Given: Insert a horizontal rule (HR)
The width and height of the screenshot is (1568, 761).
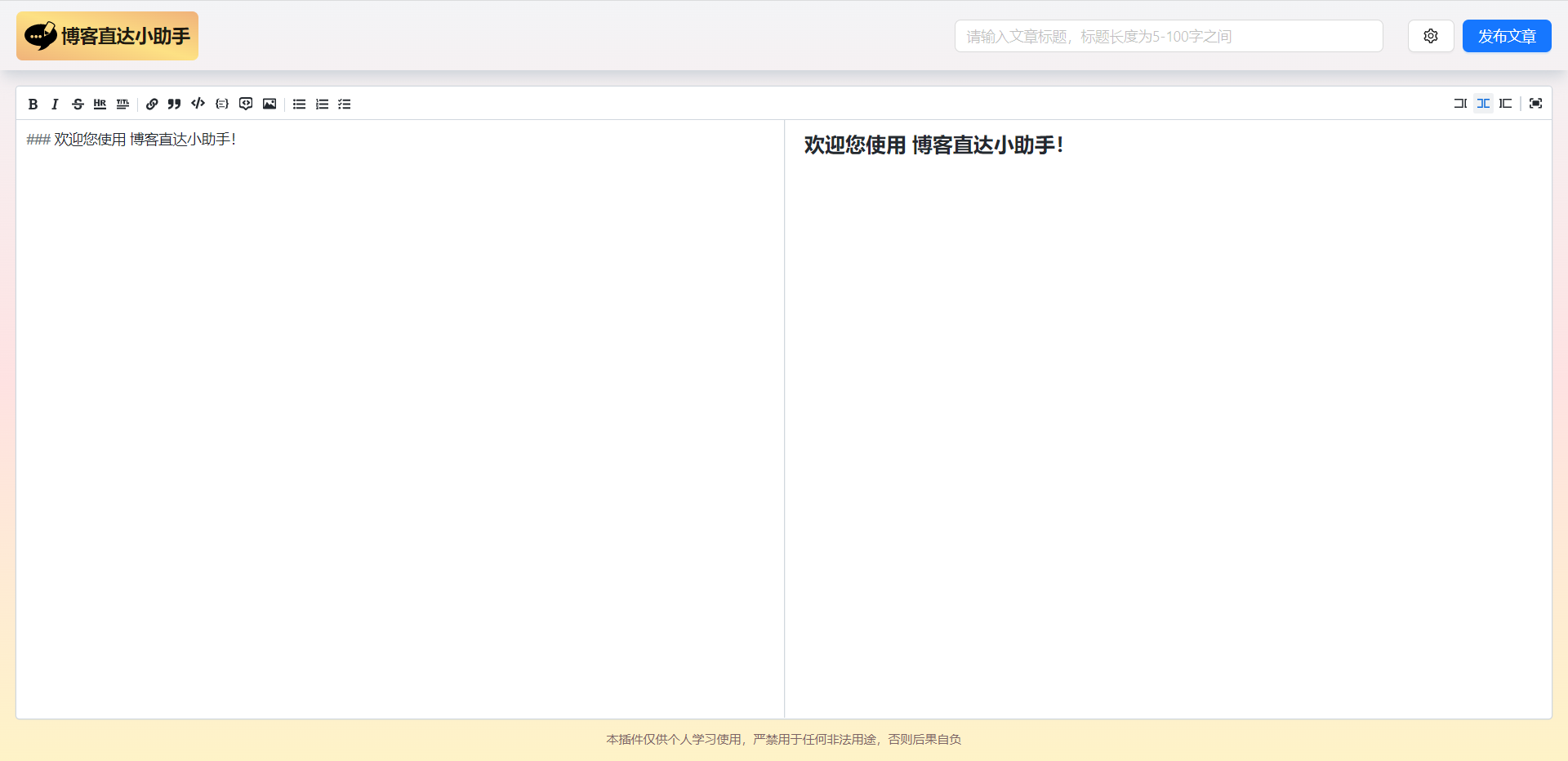Looking at the screenshot, I should 100,104.
